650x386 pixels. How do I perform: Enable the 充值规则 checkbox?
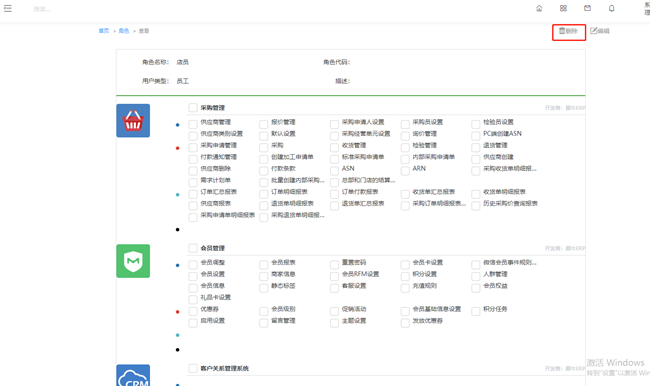(x=405, y=288)
